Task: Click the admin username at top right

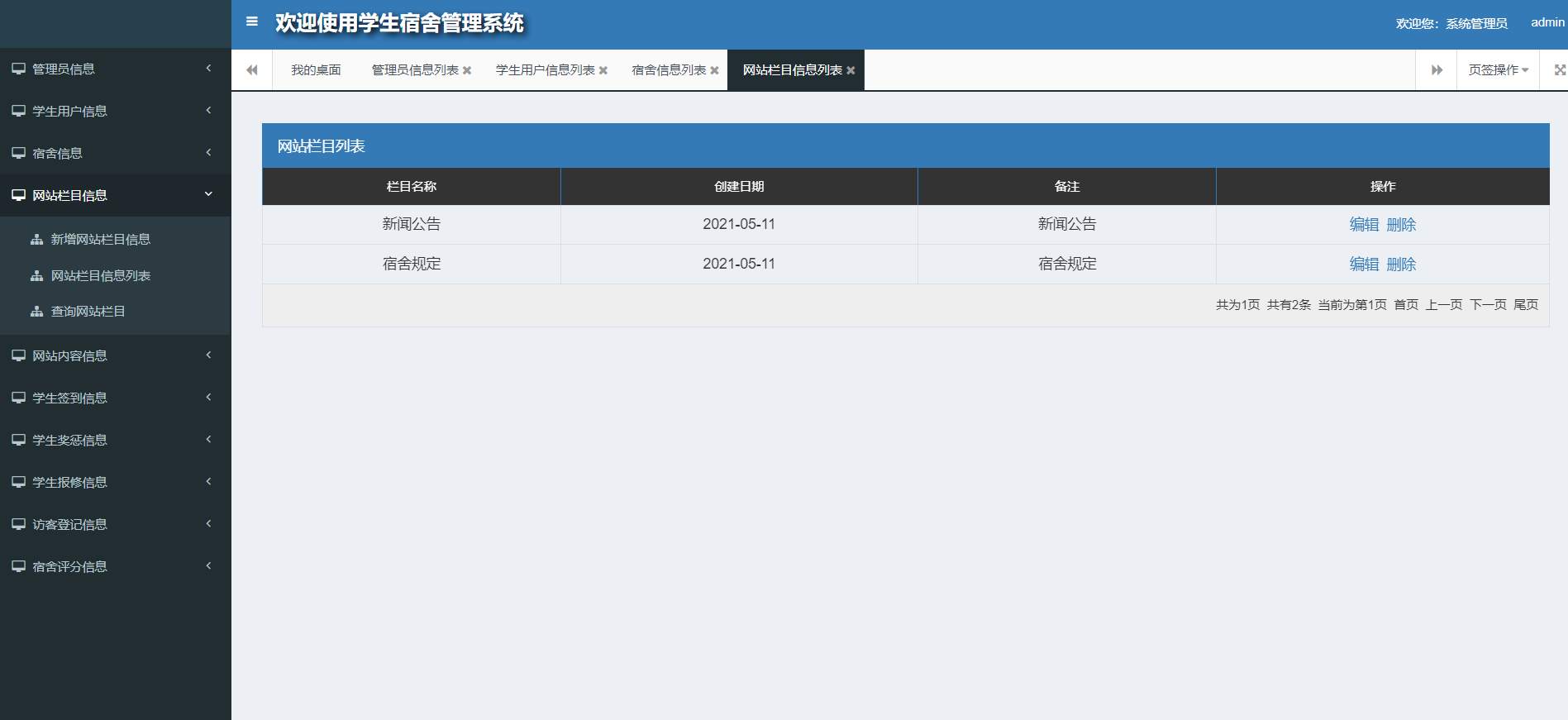Action: tap(1547, 22)
